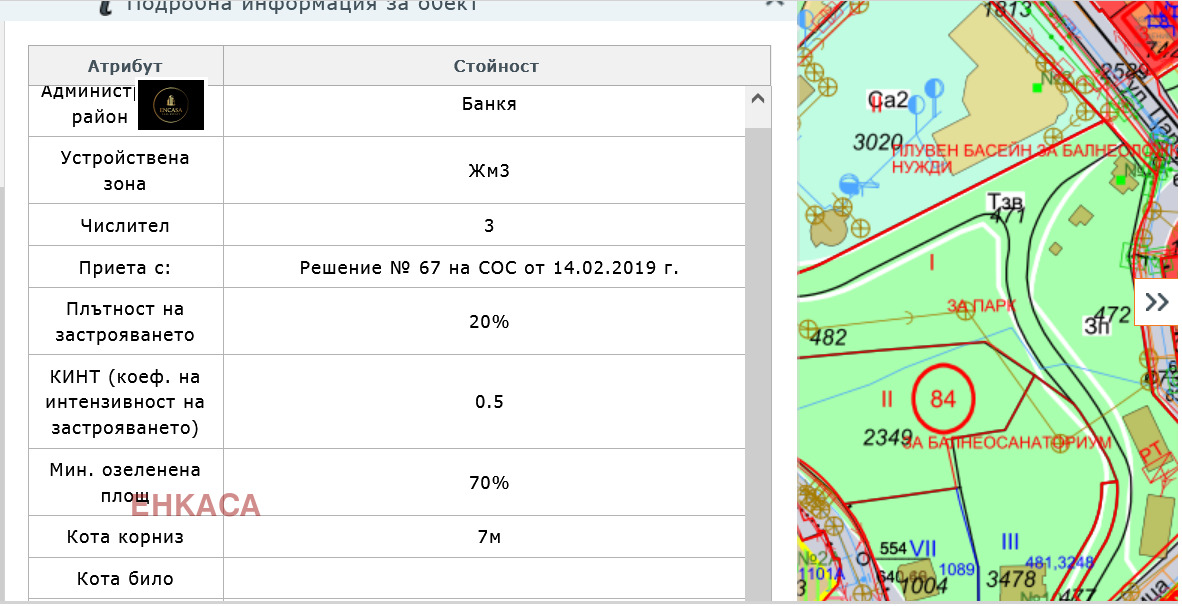Click the 'Атрибут' column header
The image size is (1182, 606).
tap(125, 65)
